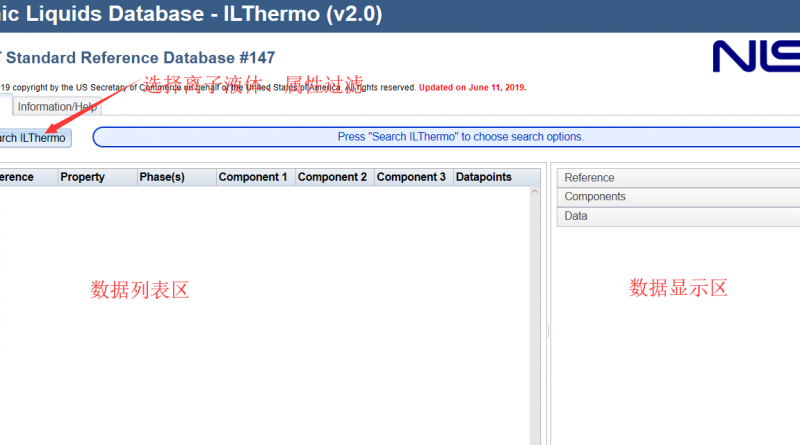The width and height of the screenshot is (800, 445).
Task: Click the scroll up arrow of data list
Action: point(535,192)
